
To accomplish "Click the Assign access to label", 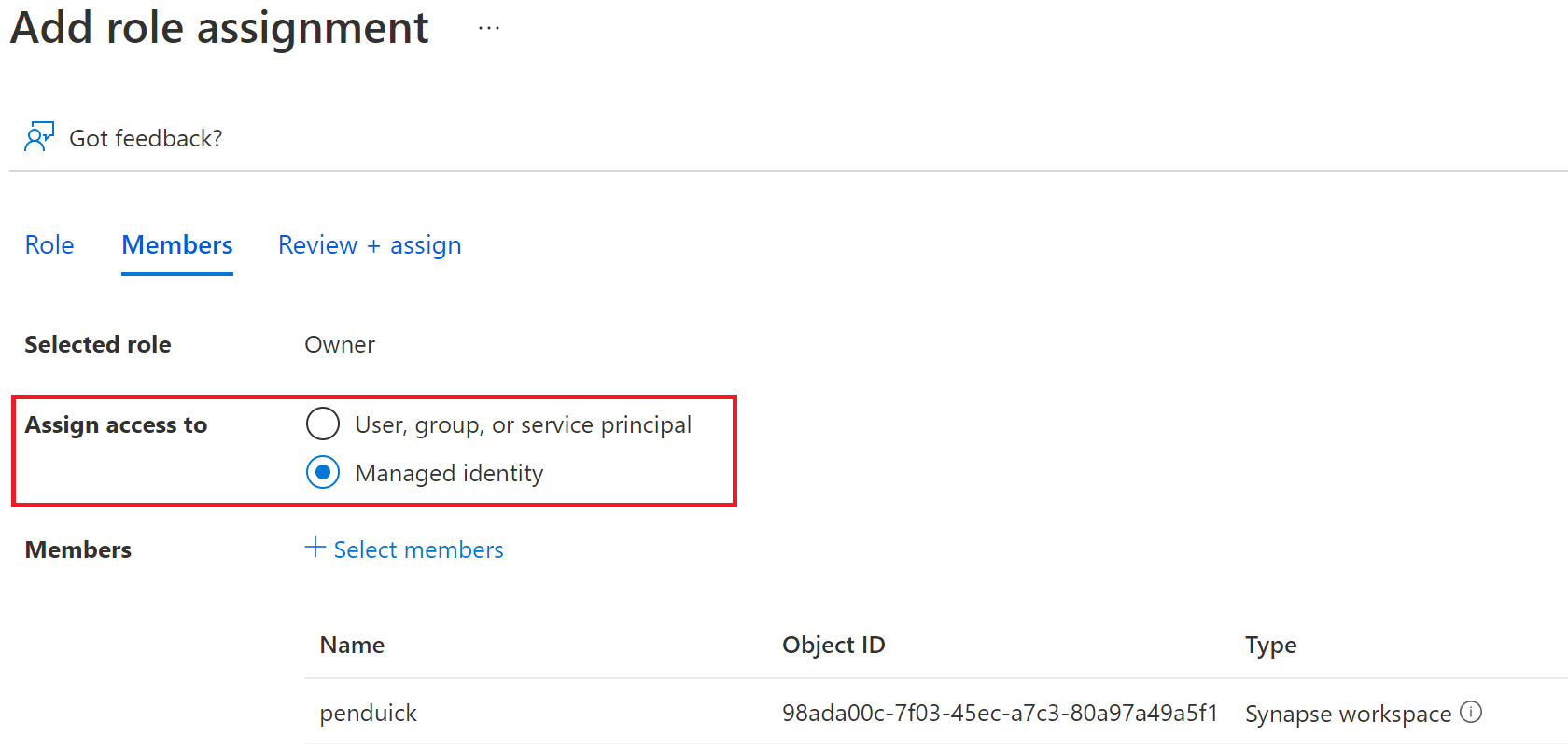I will click(x=116, y=424).
